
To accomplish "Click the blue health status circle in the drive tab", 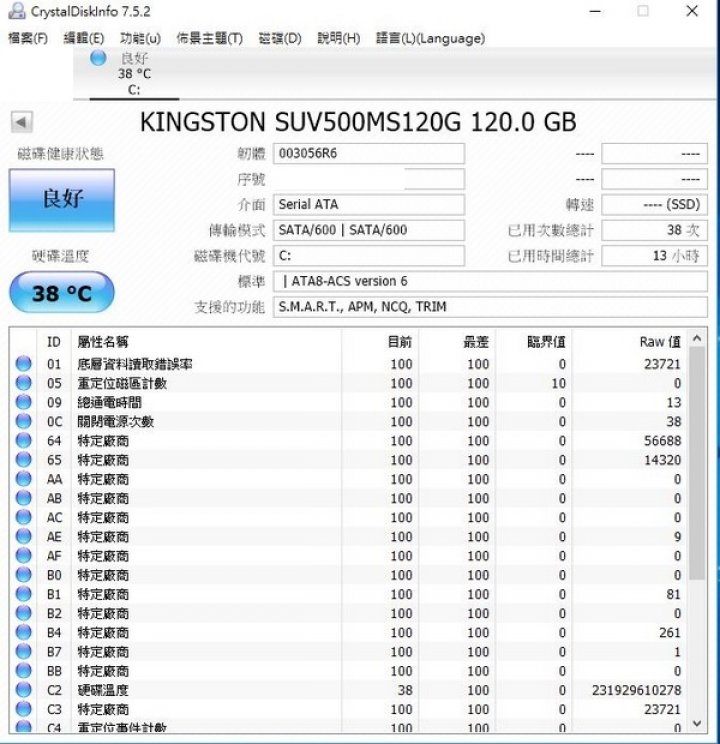I will click(98, 58).
